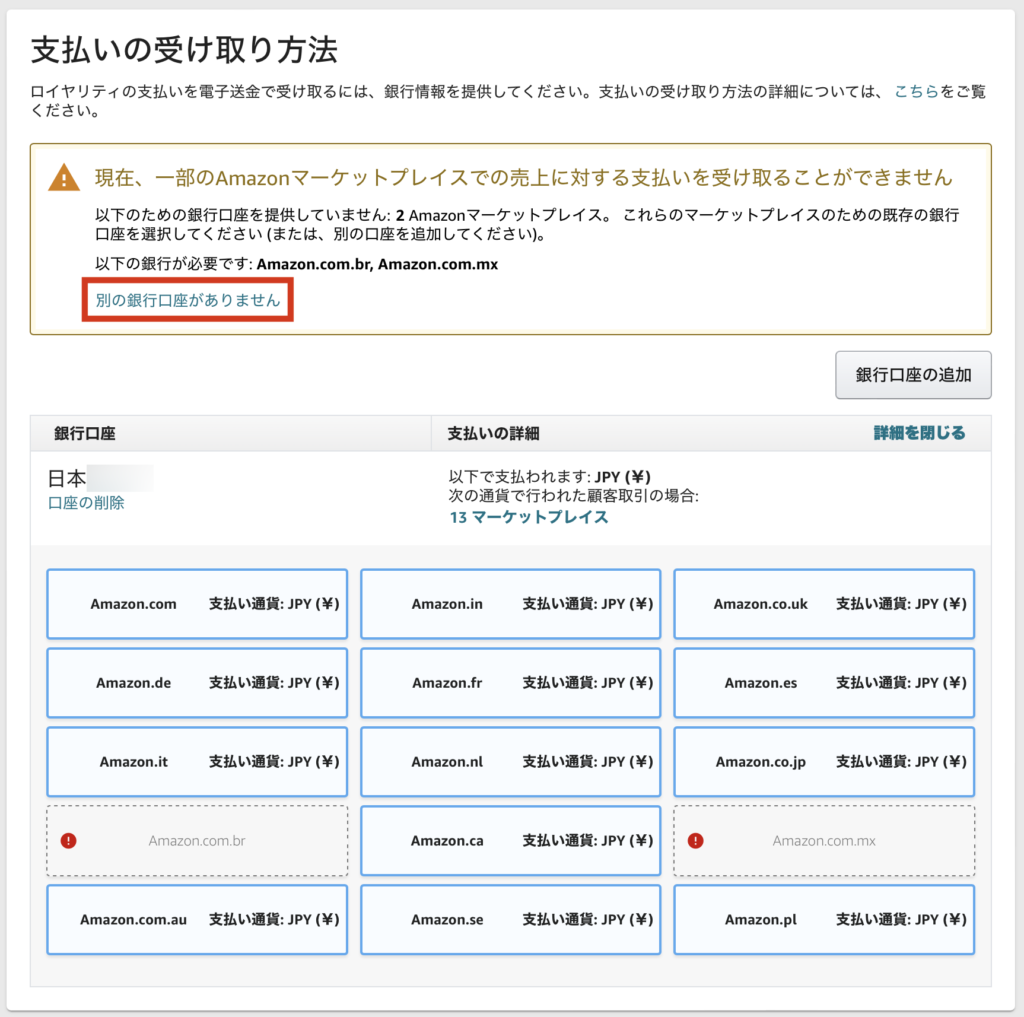The image size is (1024, 1017).
Task: Select the unassigned Amazon.com.br tile
Action: pos(197,841)
